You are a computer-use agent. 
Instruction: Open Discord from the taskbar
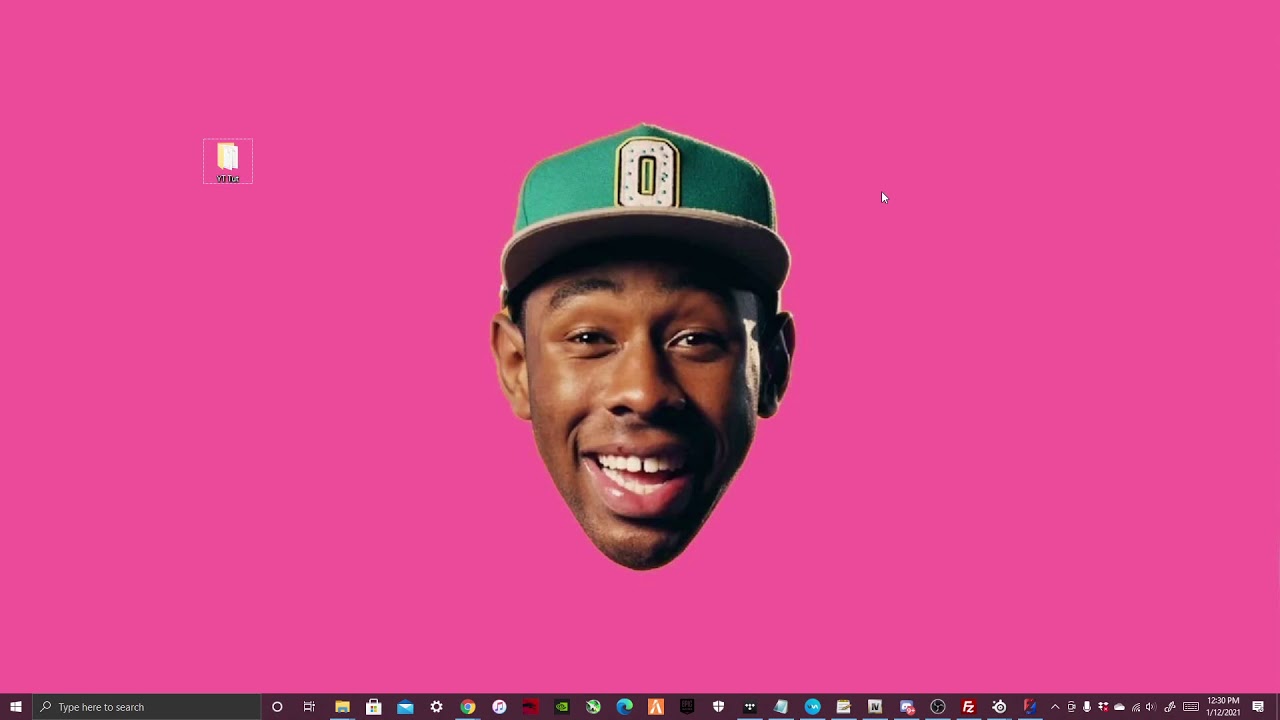(x=906, y=707)
